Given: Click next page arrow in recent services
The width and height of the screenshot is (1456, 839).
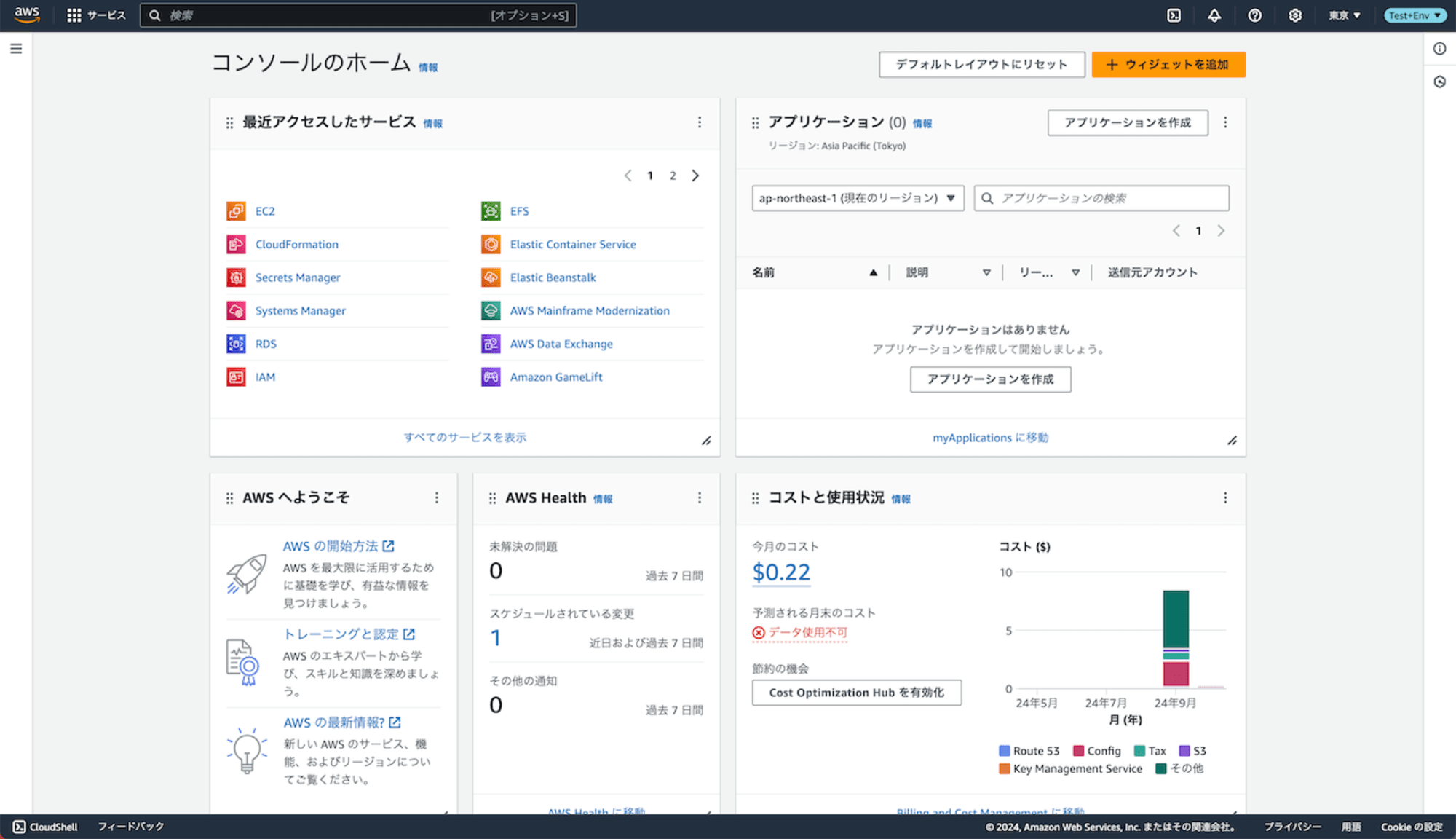Looking at the screenshot, I should pyautogui.click(x=695, y=176).
